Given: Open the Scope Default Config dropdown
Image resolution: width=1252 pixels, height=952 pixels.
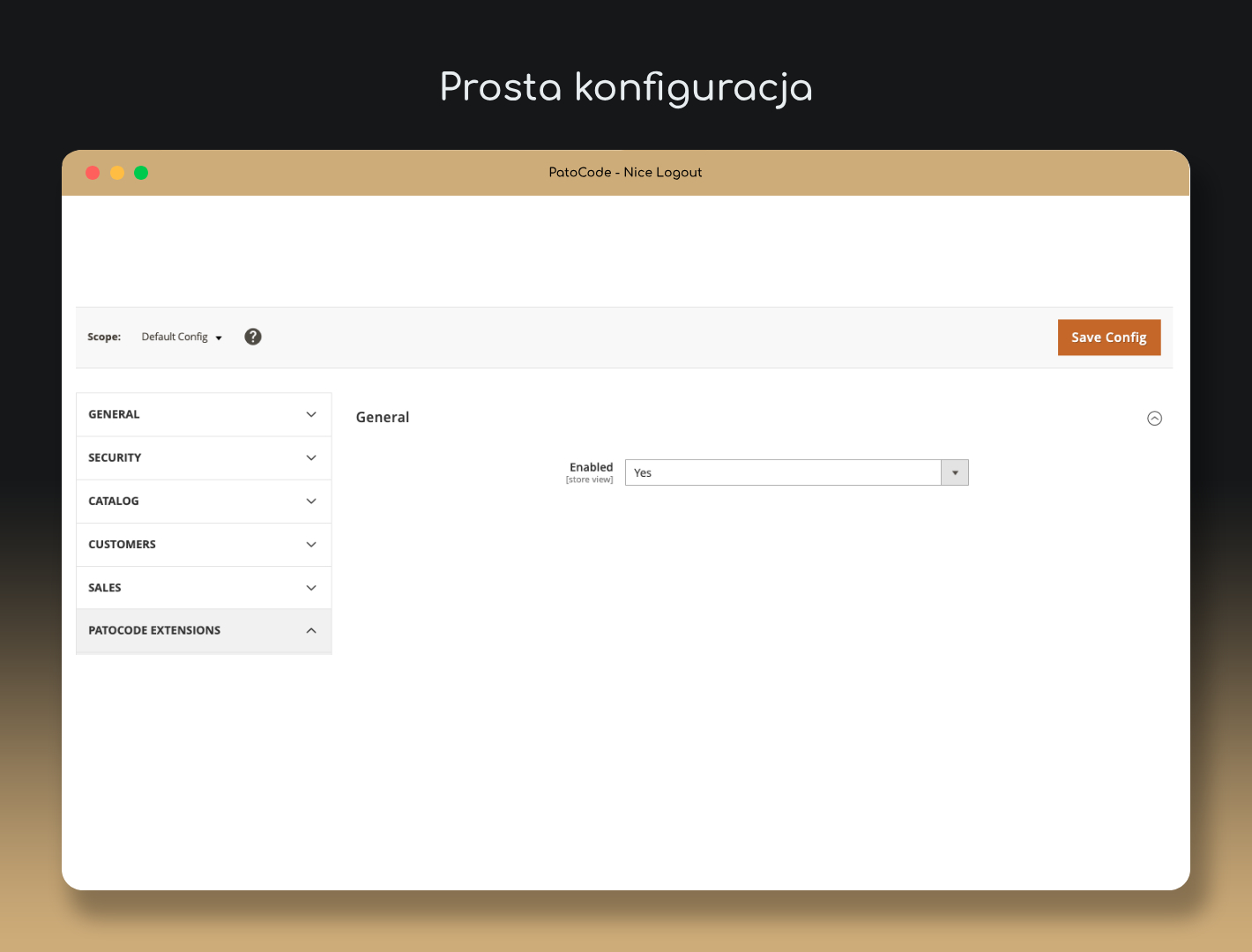Looking at the screenshot, I should tap(182, 337).
